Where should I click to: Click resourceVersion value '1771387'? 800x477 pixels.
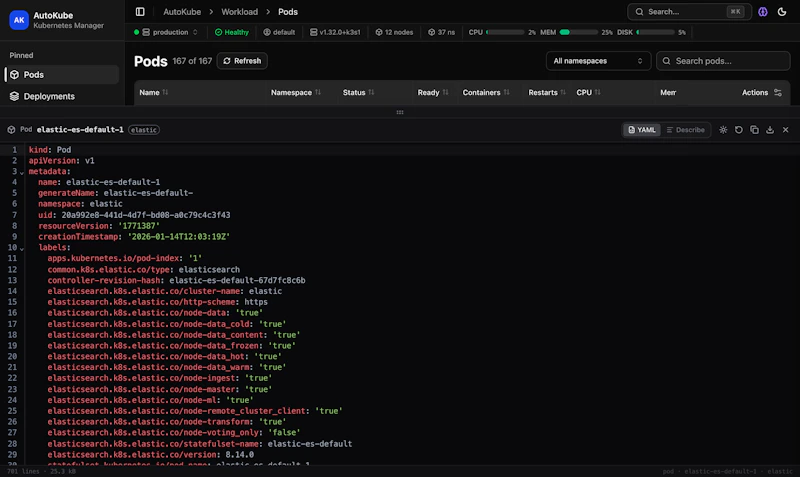[x=139, y=225]
